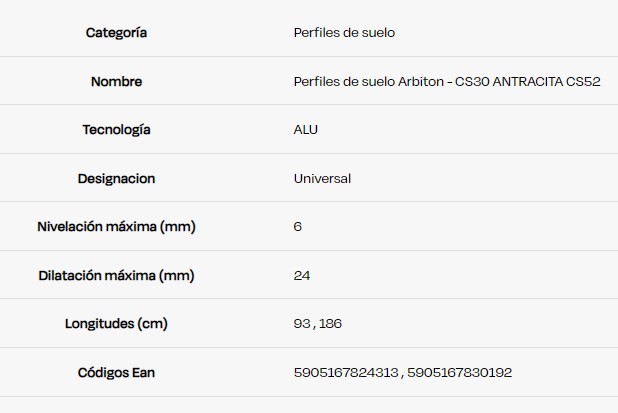The height and width of the screenshot is (413, 618).
Task: Select the dilatación value 24
Action: (x=302, y=275)
